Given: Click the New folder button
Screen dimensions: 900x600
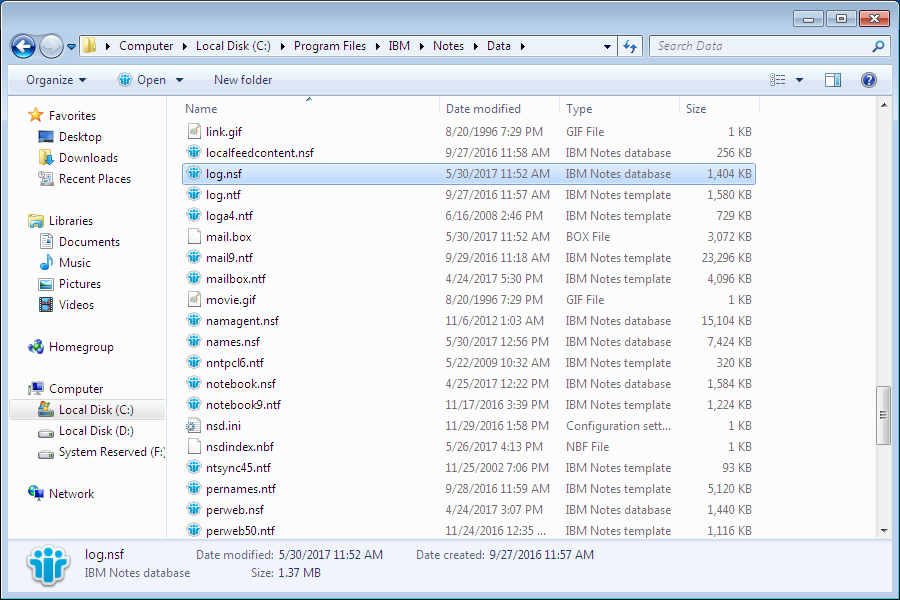Looking at the screenshot, I should [x=243, y=80].
